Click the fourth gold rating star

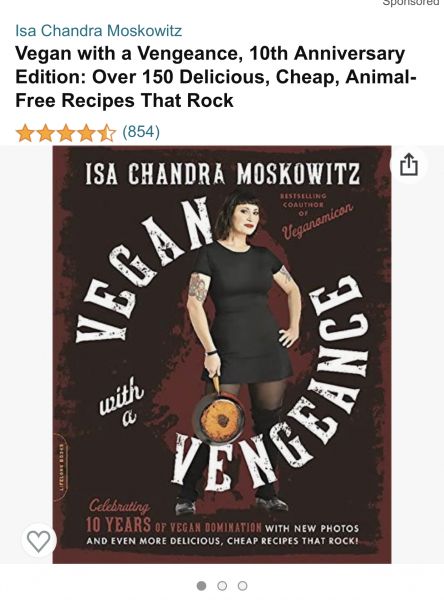tap(86, 133)
